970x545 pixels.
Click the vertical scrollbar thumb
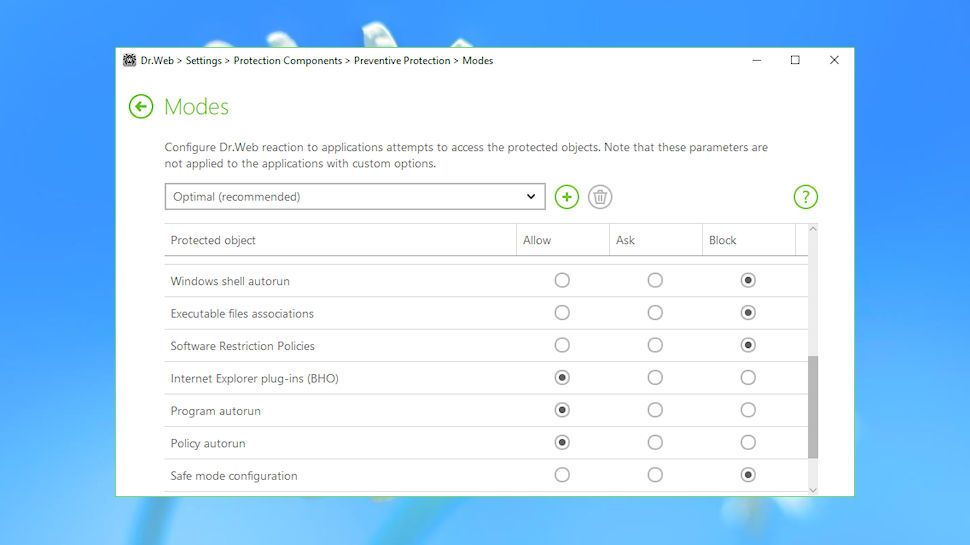point(813,407)
